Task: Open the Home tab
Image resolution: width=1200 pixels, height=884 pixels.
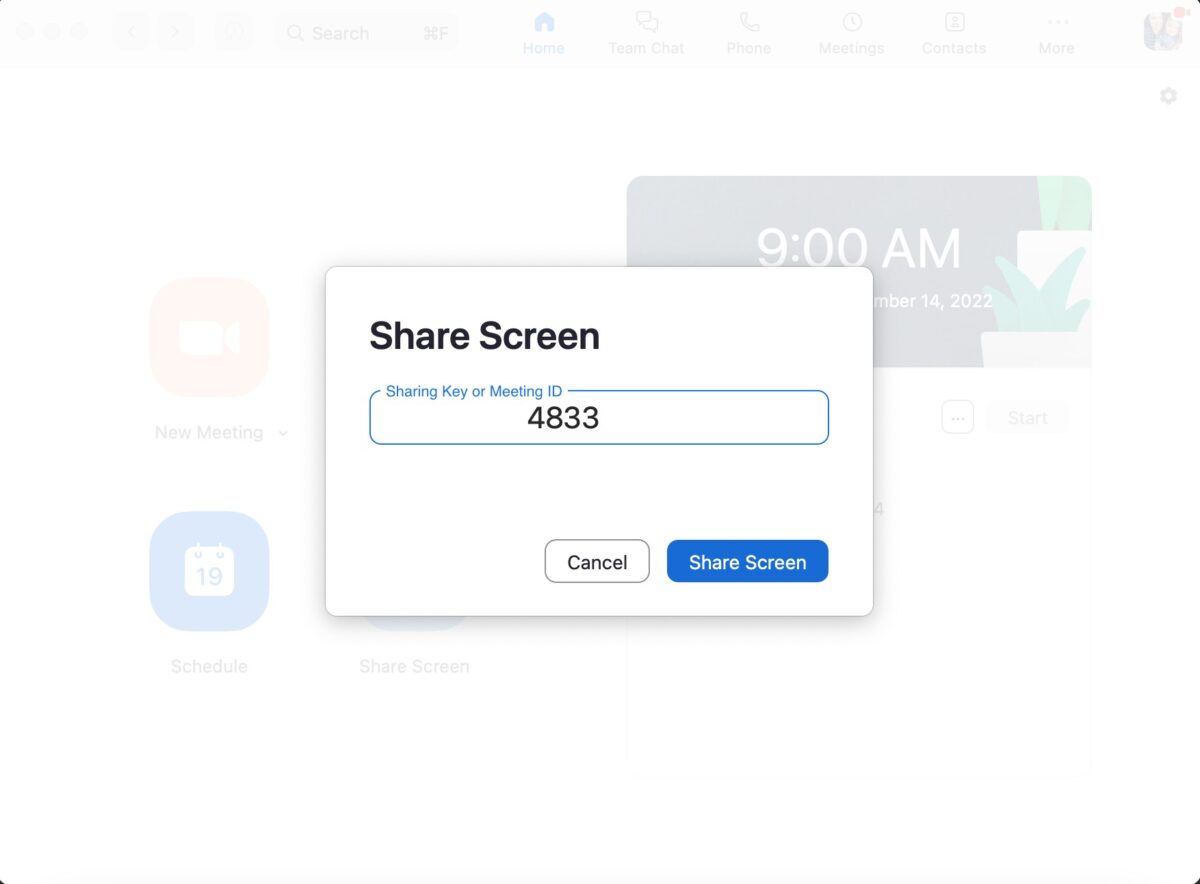Action: [x=543, y=33]
